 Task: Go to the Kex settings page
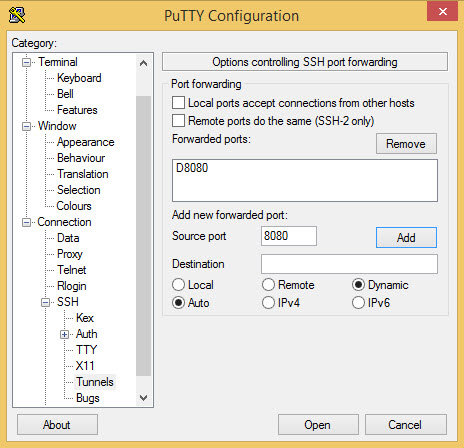tap(85, 318)
